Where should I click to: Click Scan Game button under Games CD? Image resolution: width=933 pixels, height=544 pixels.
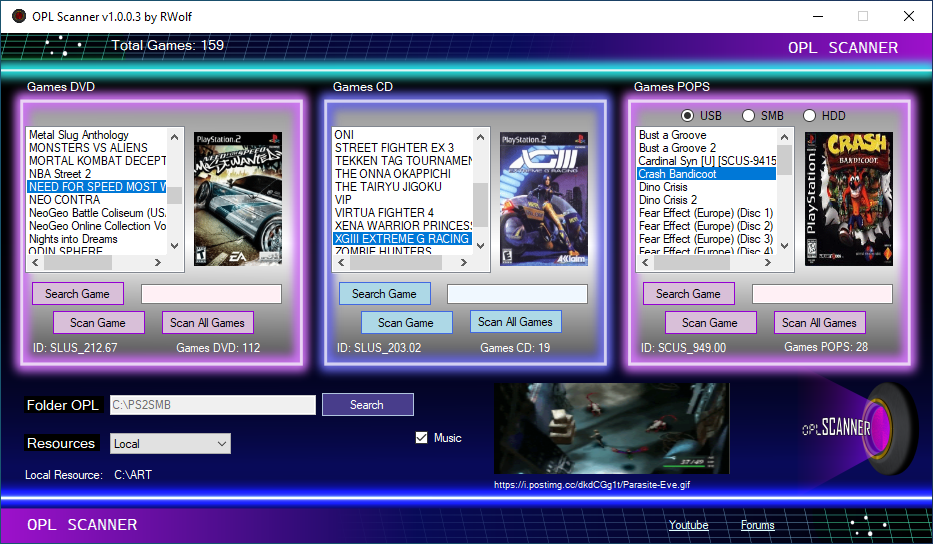[x=406, y=323]
